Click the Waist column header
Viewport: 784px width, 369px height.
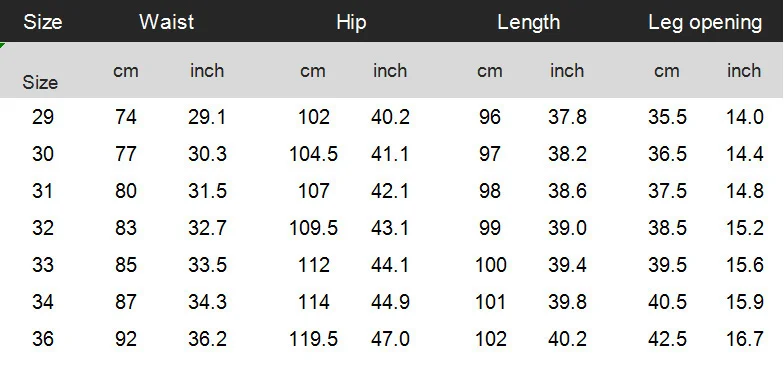tap(166, 22)
